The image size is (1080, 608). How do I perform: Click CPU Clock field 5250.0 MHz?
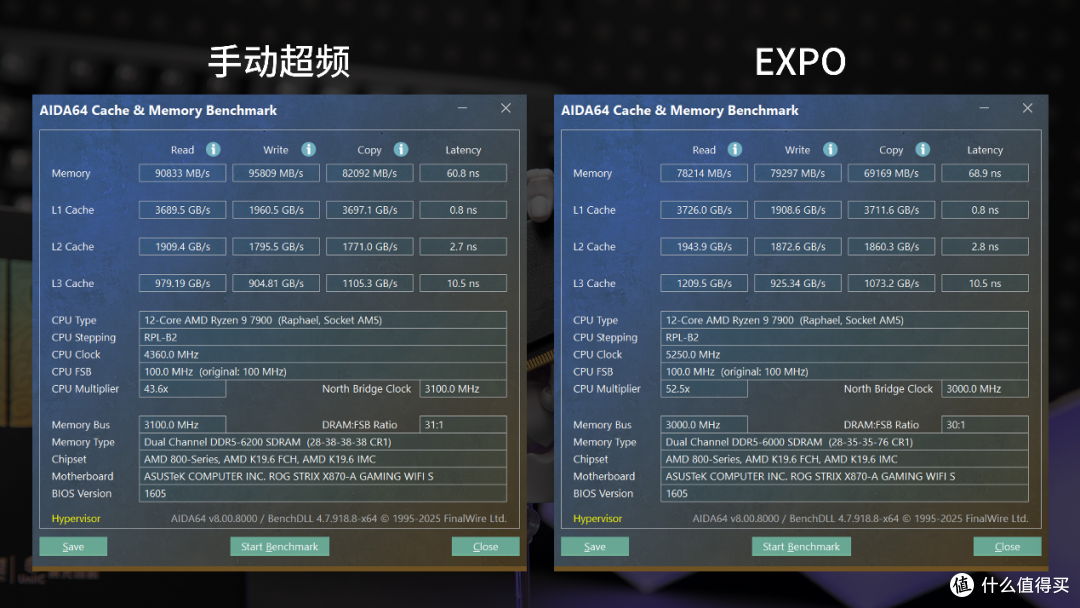pos(844,354)
